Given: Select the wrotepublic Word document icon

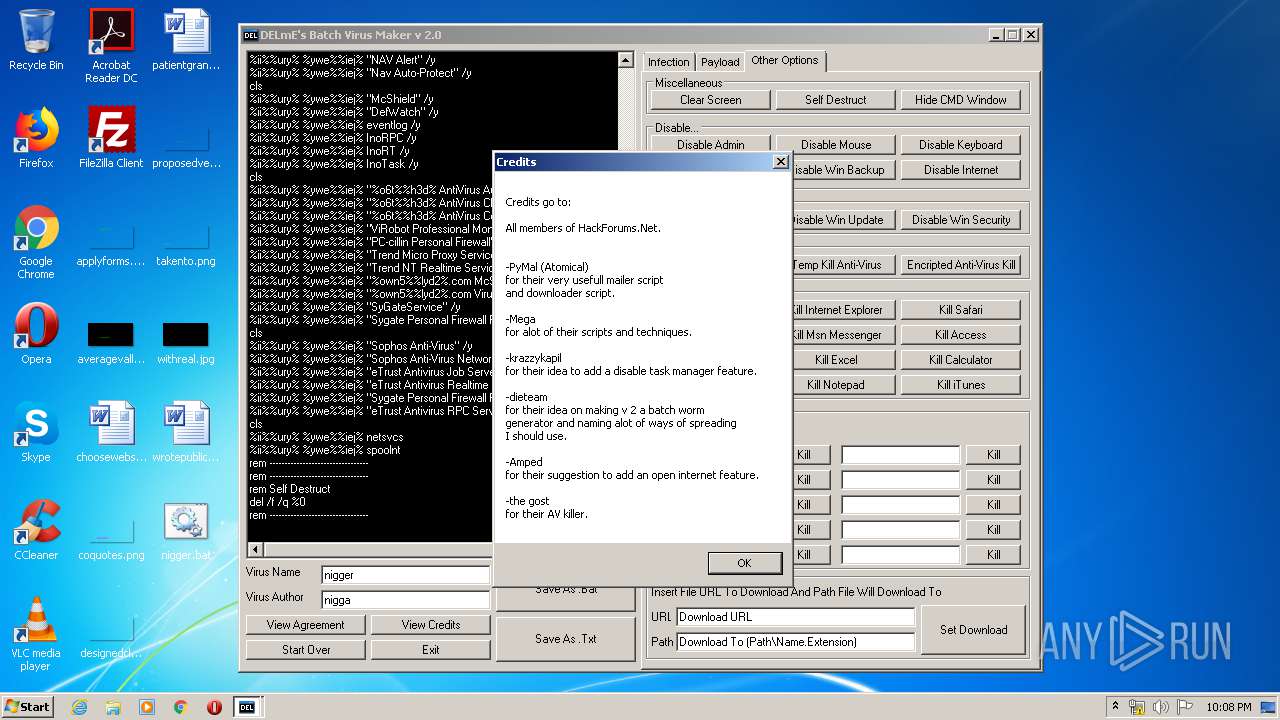Looking at the screenshot, I should click(x=186, y=432).
